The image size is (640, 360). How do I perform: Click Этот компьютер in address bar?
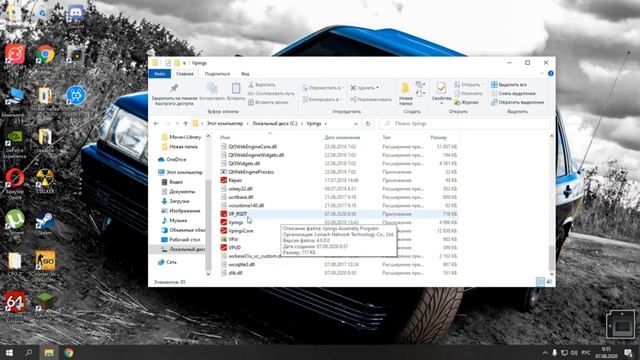pyautogui.click(x=224, y=123)
